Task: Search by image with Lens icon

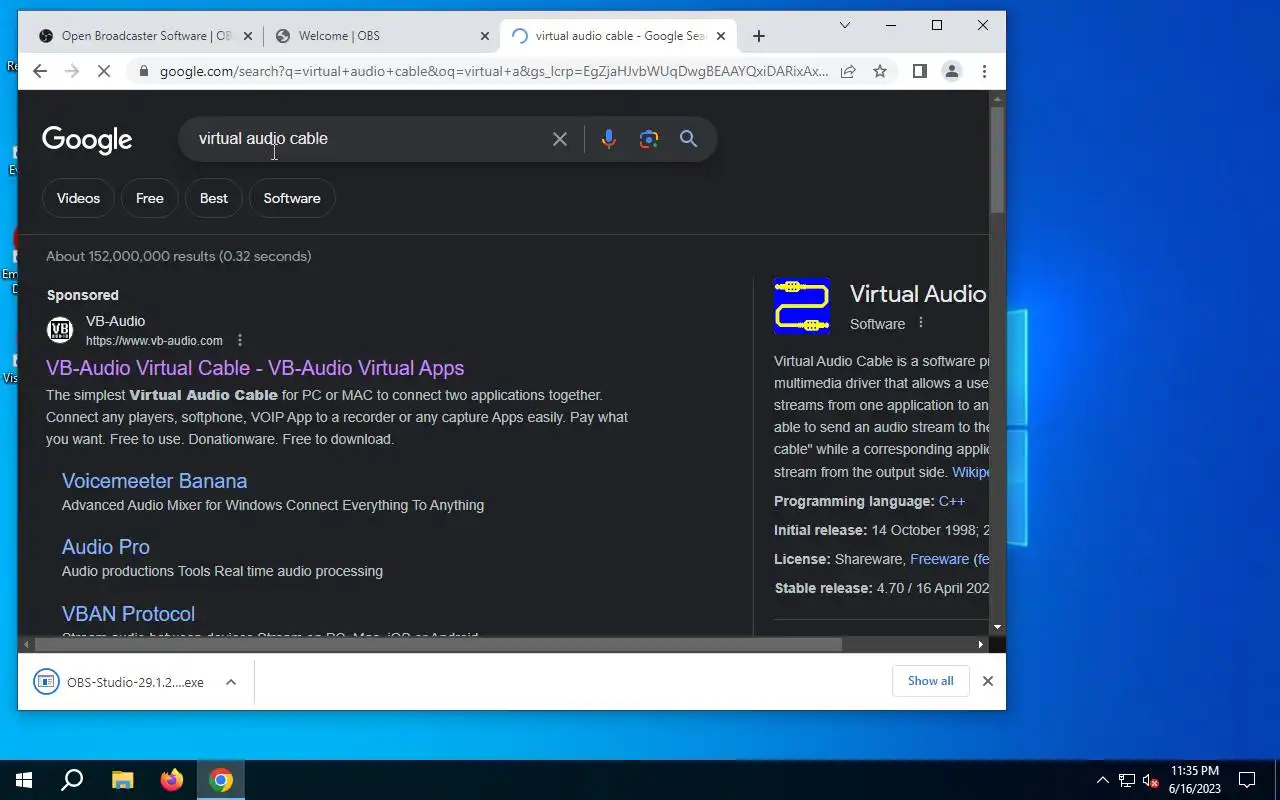Action: [649, 139]
